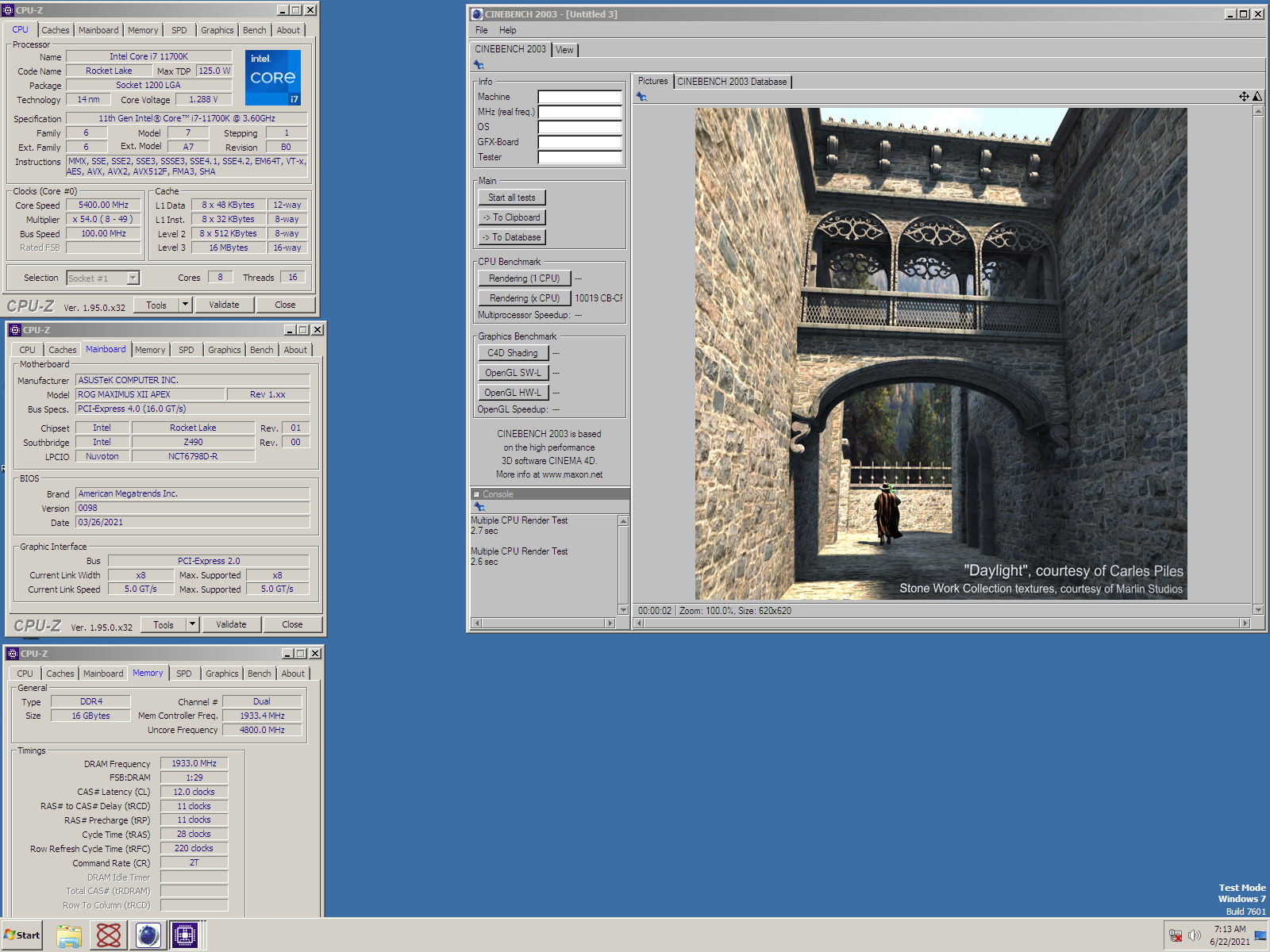
Task: Click the Intel Core i7 logo in CPU-Z
Action: pos(273,78)
